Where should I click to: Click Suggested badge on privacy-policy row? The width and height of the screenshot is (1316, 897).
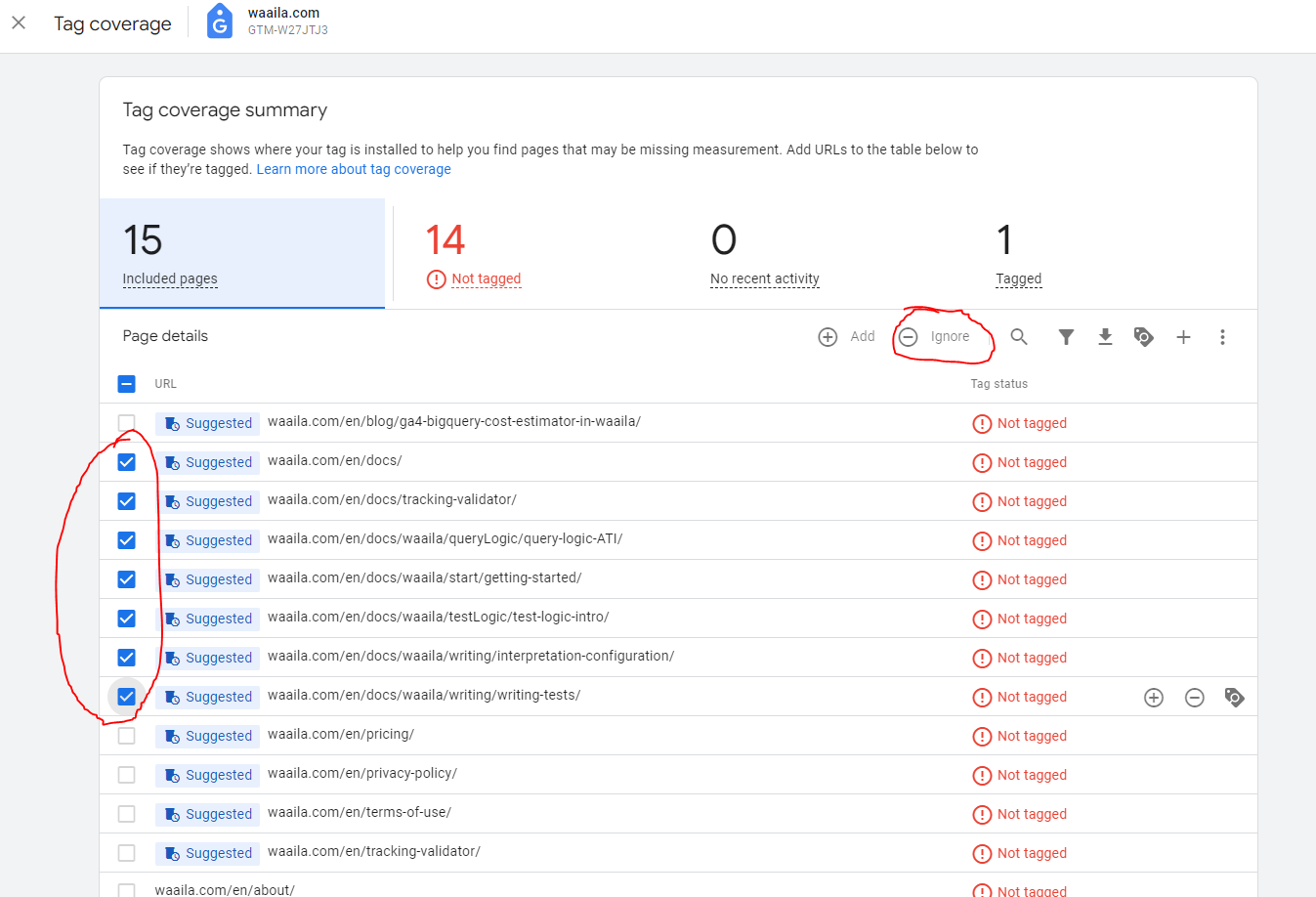click(207, 775)
